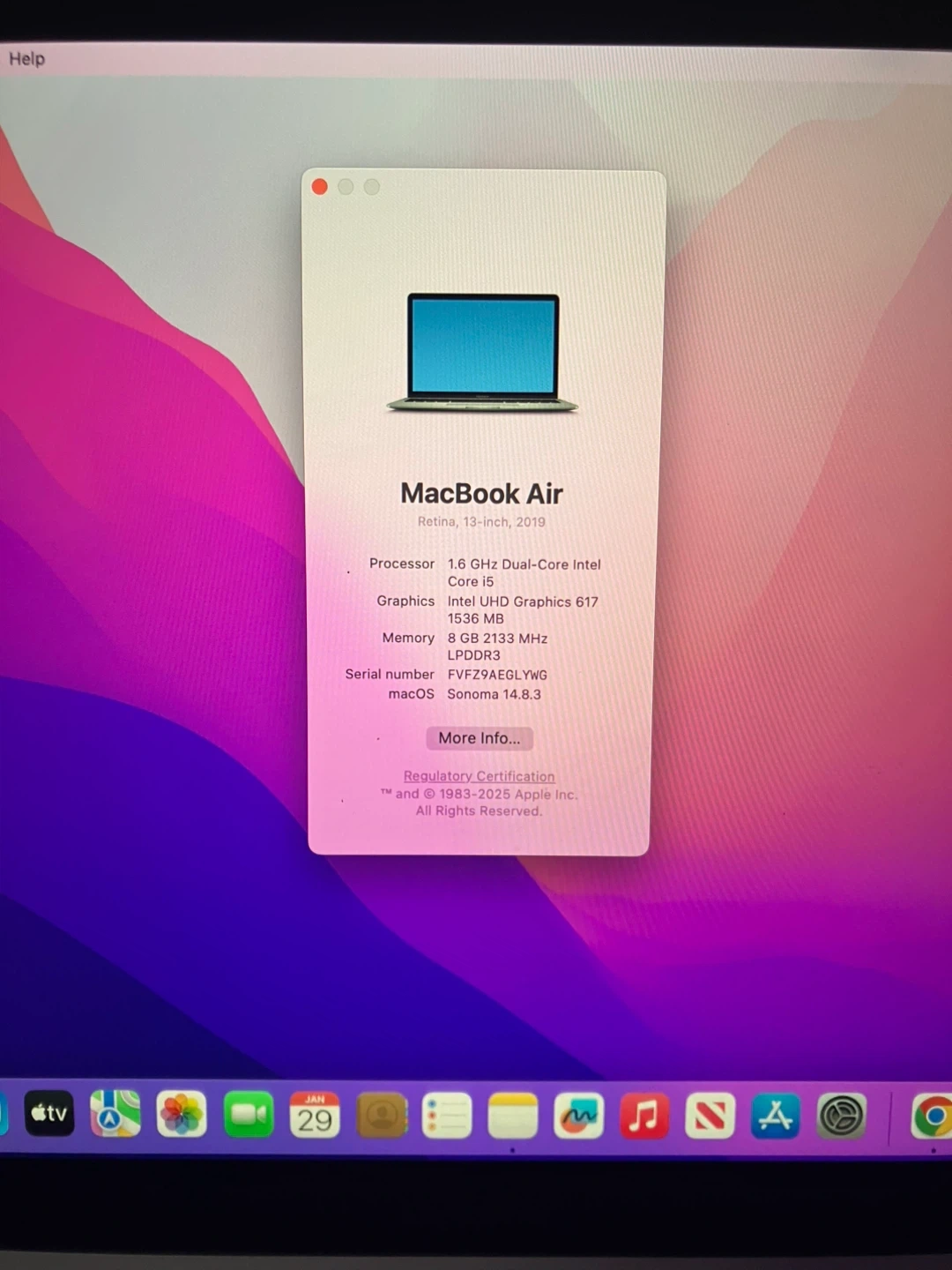The height and width of the screenshot is (1270, 952).
Task: Launch the App Store
Action: click(776, 1116)
